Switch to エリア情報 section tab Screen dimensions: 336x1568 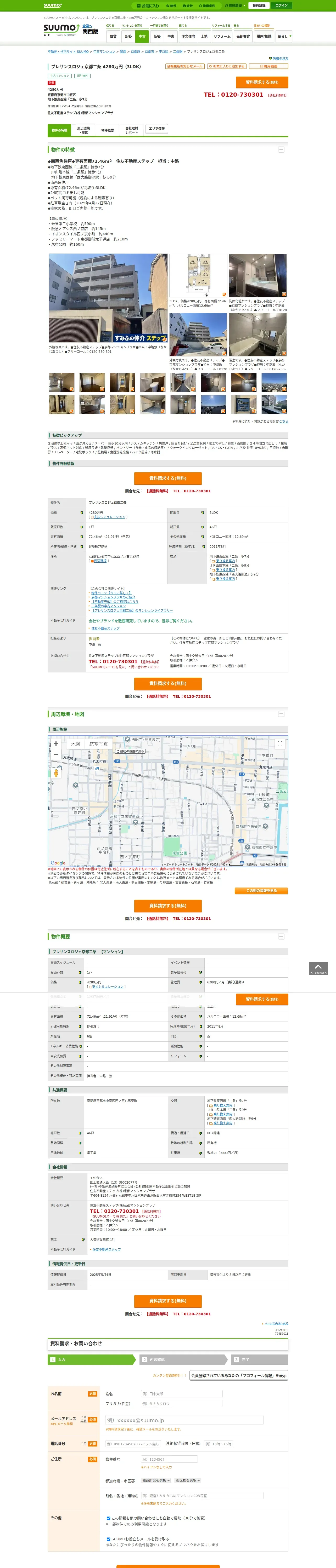click(x=157, y=129)
